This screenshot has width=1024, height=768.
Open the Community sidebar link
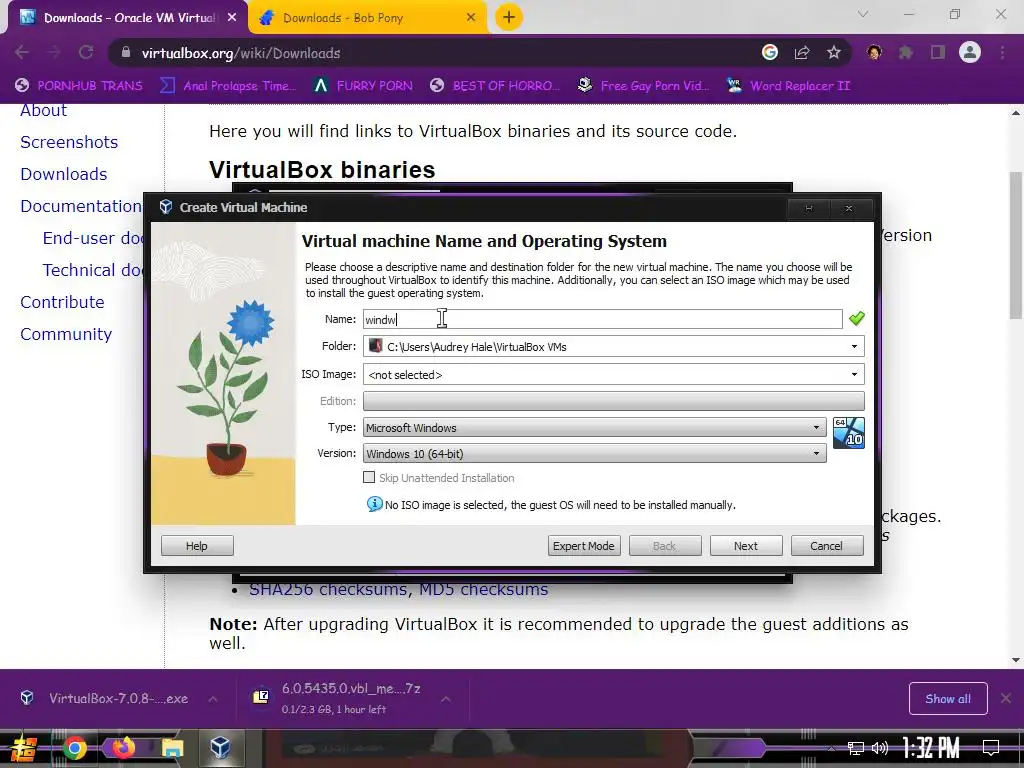[66, 334]
